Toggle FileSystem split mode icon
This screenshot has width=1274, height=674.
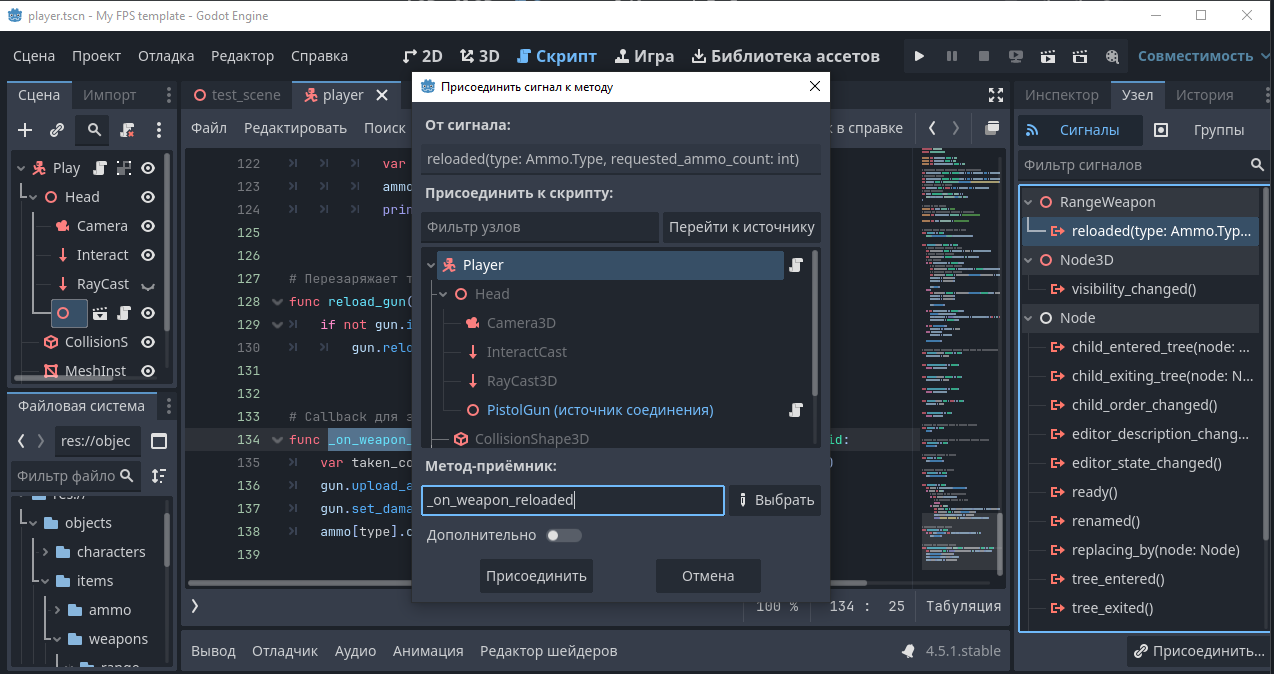click(x=158, y=441)
